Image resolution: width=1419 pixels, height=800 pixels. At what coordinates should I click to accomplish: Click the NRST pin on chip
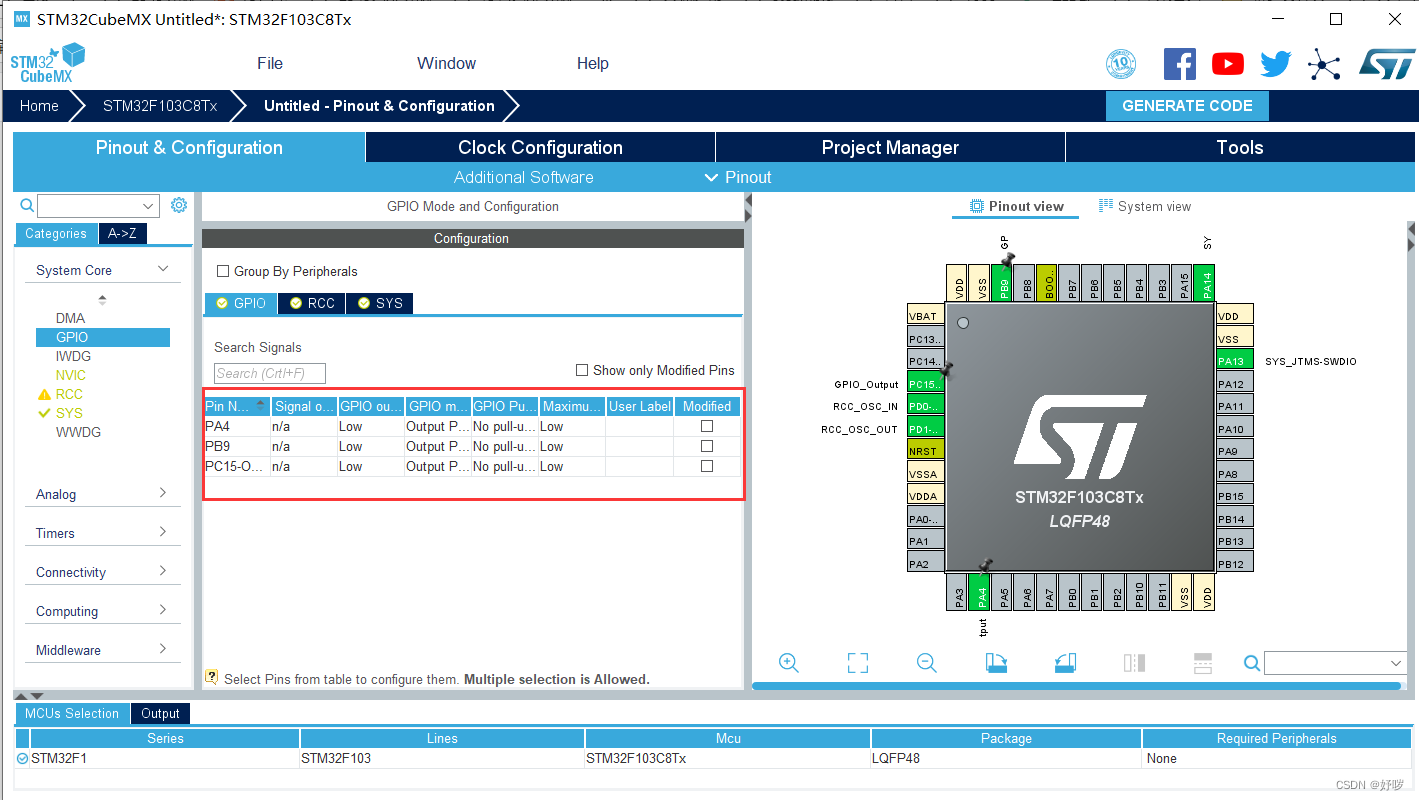[x=925, y=451]
